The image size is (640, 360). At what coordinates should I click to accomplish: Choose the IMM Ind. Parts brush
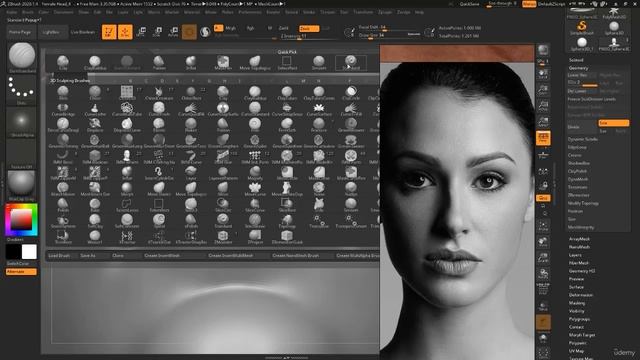click(255, 157)
